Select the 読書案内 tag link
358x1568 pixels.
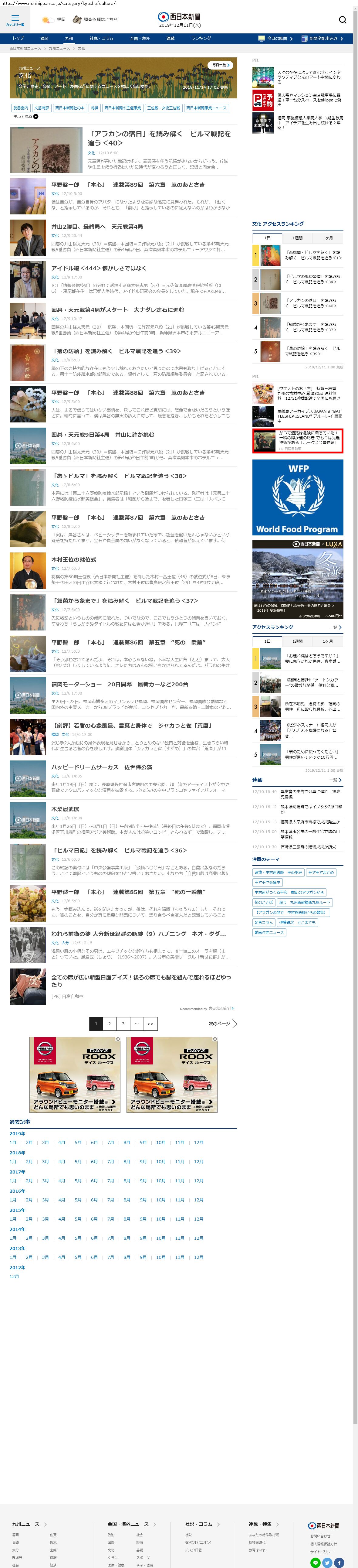click(21, 108)
